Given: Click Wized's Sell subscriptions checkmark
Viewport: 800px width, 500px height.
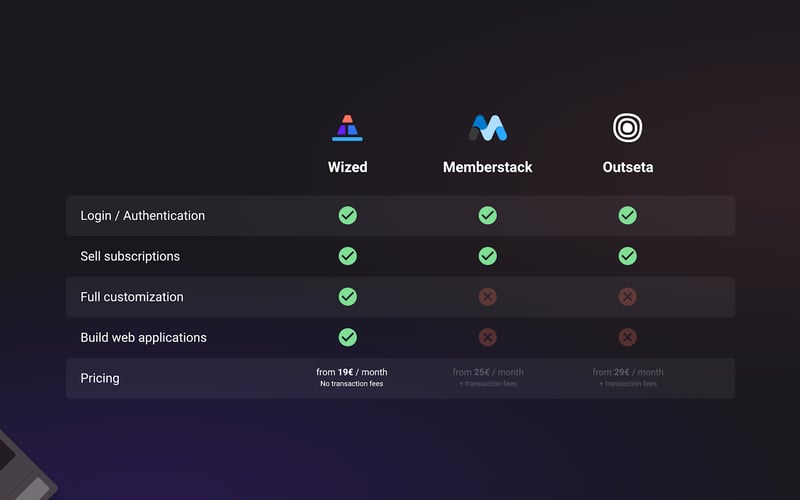Looking at the screenshot, I should point(348,256).
